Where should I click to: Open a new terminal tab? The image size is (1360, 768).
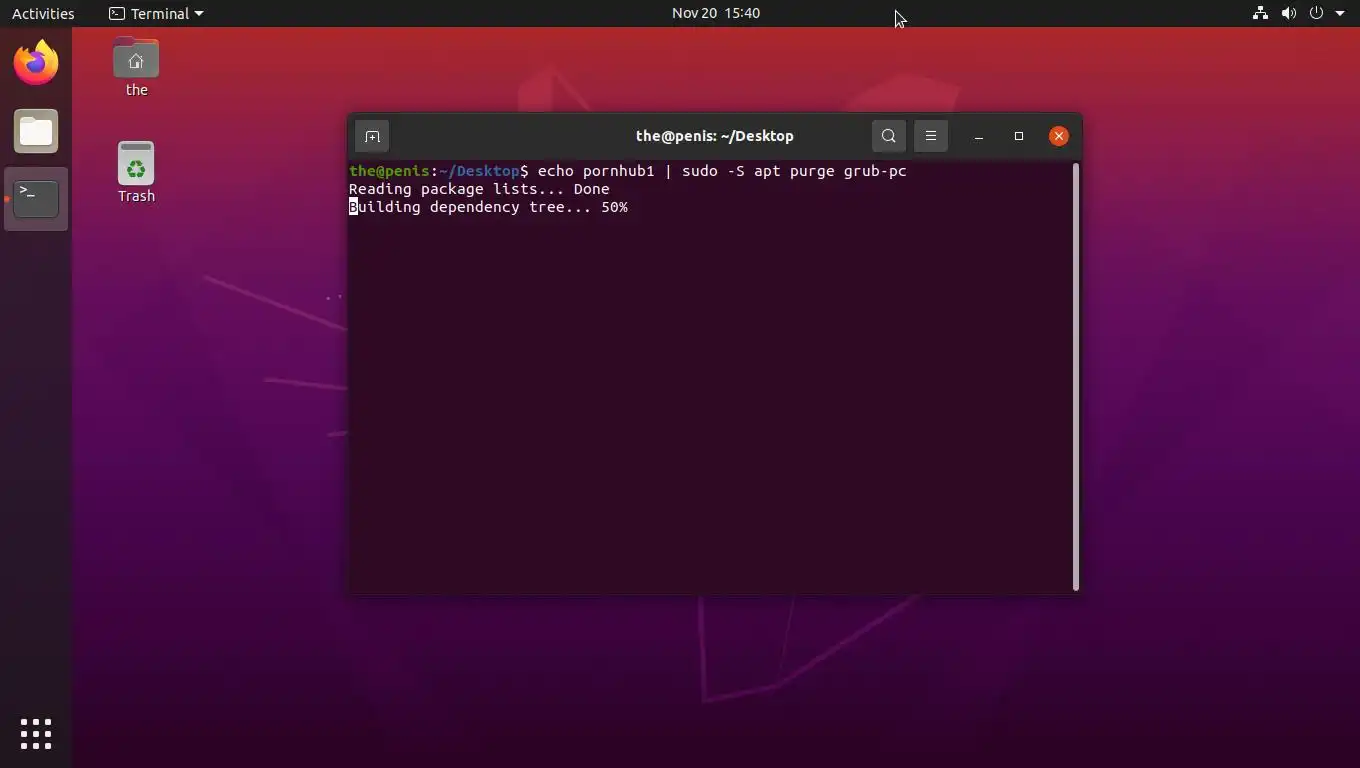click(372, 136)
